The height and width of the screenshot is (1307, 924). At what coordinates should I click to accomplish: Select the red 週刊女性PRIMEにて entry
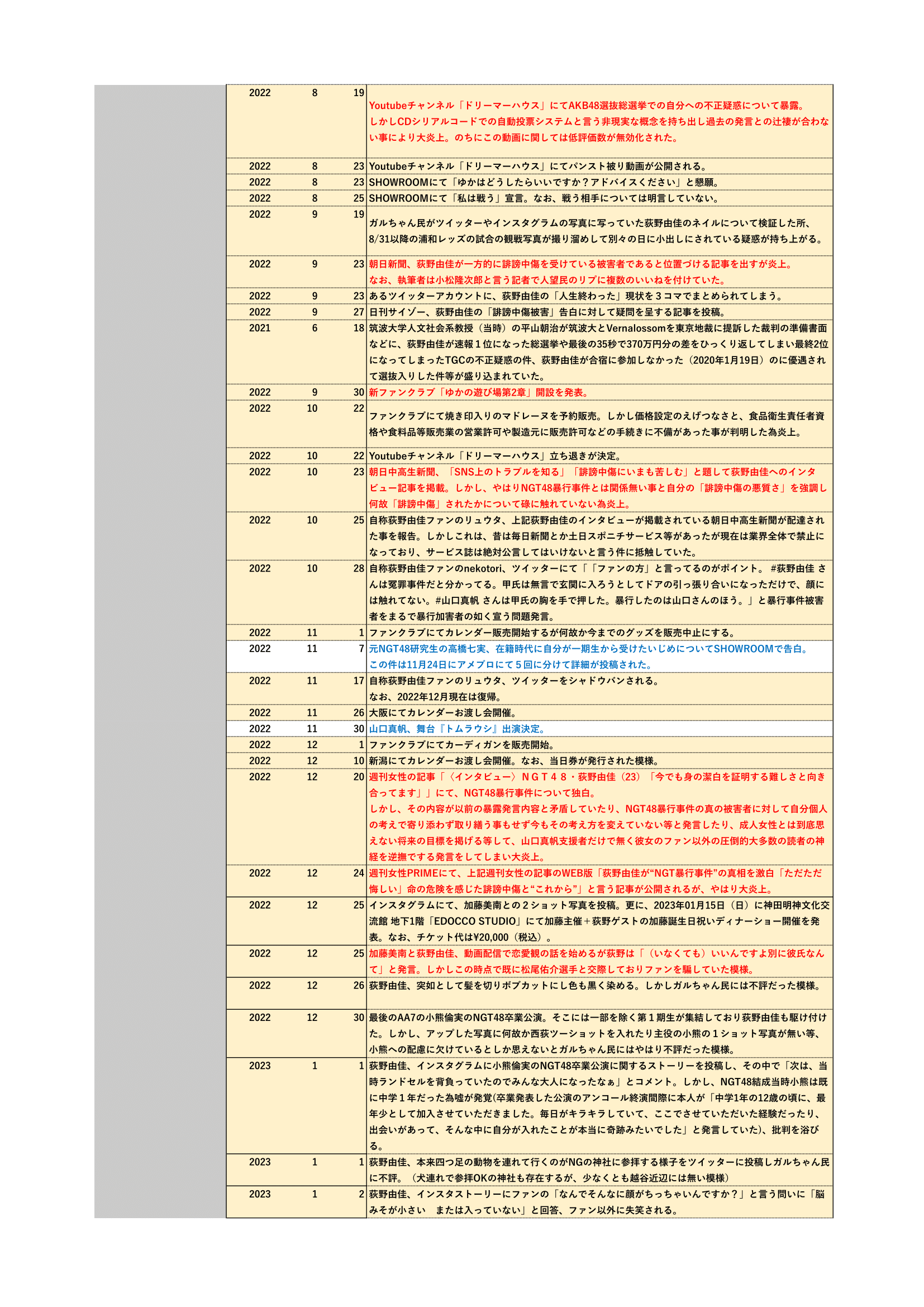pos(599,881)
